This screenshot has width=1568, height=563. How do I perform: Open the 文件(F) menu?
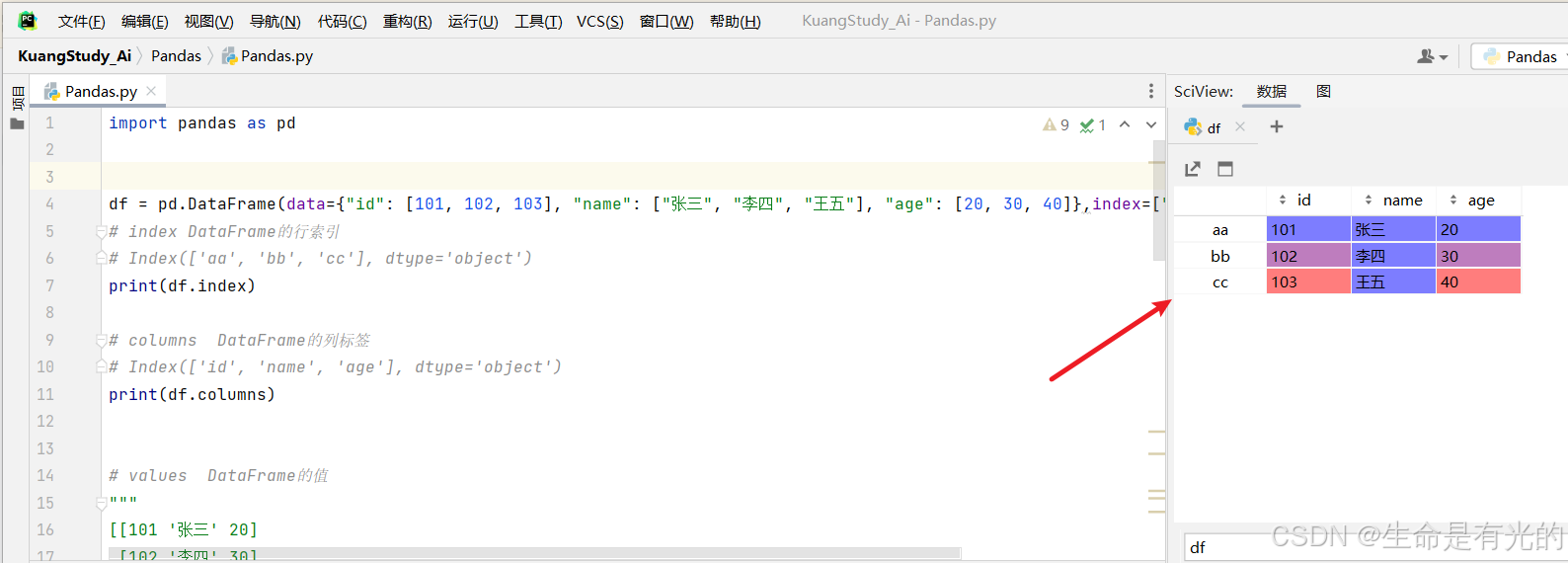point(81,21)
